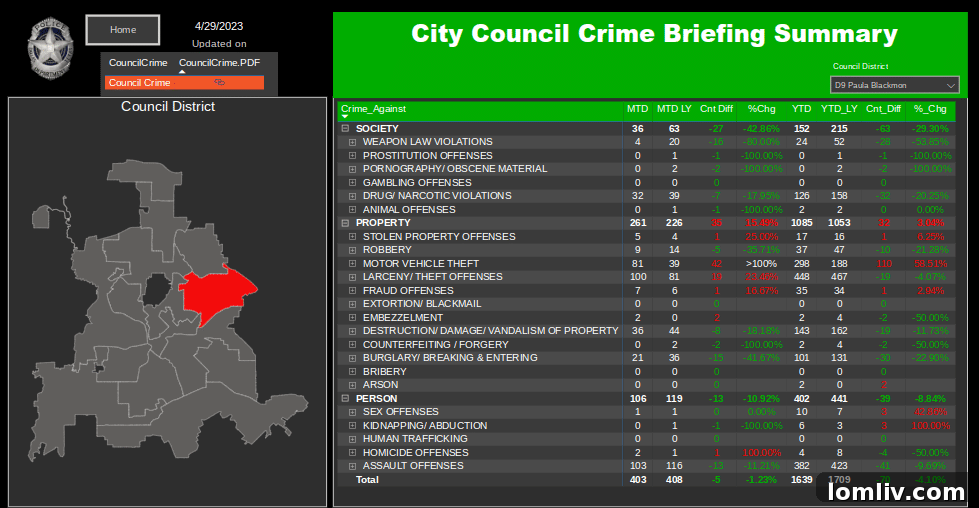The width and height of the screenshot is (979, 508).
Task: Expand BURGLARY/ BREAKING & ENTERING row
Action: pos(353,358)
